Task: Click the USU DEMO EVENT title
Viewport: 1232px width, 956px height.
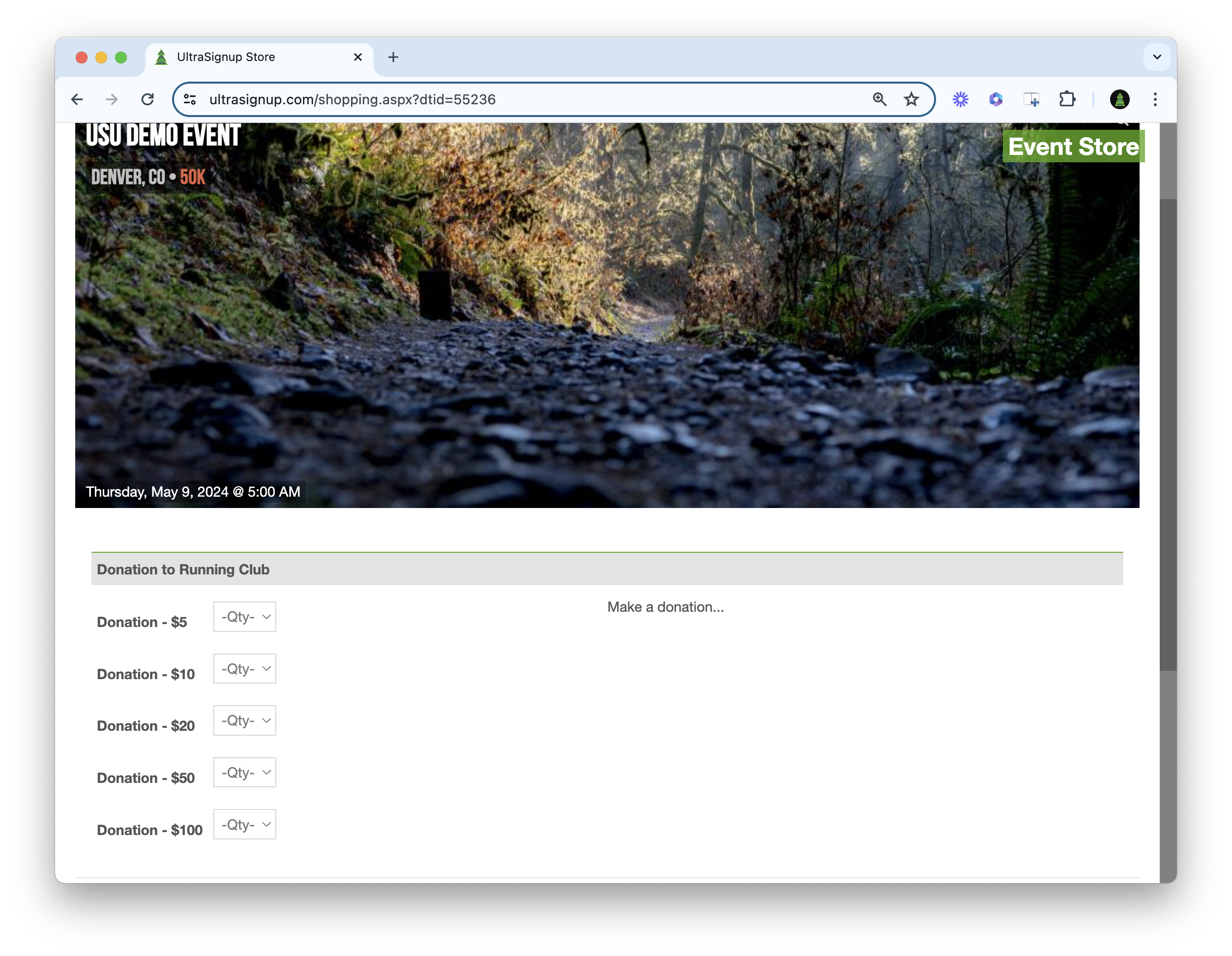Action: pos(163,136)
